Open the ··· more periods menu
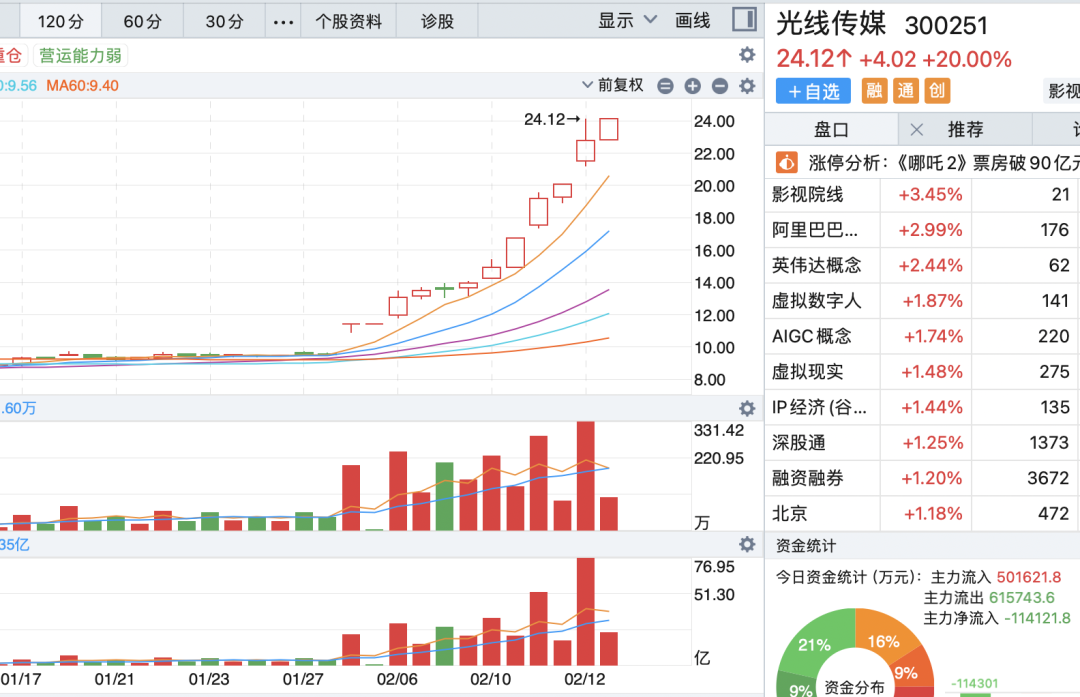 pos(283,22)
